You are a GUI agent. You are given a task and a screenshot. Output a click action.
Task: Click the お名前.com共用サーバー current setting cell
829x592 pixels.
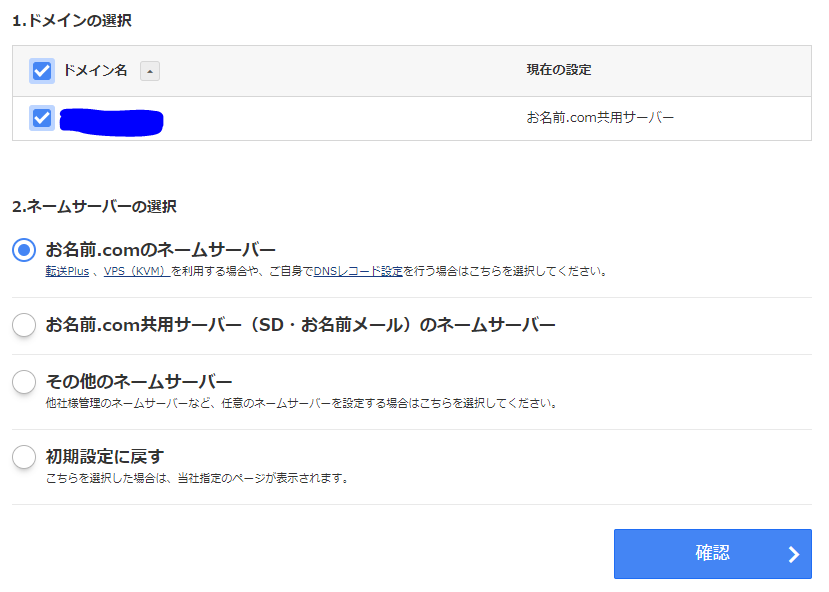tap(600, 118)
